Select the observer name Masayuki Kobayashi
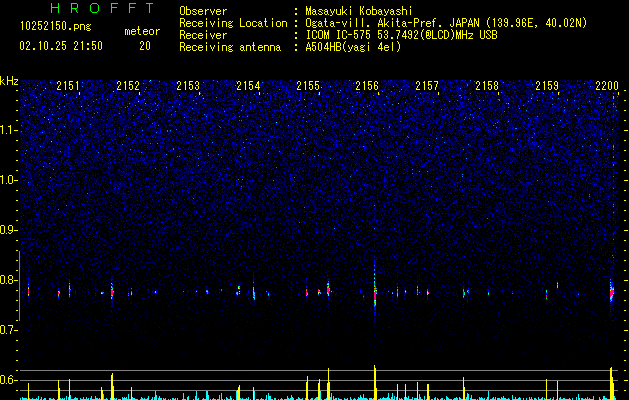This screenshot has width=629, height=400. pyautogui.click(x=359, y=11)
